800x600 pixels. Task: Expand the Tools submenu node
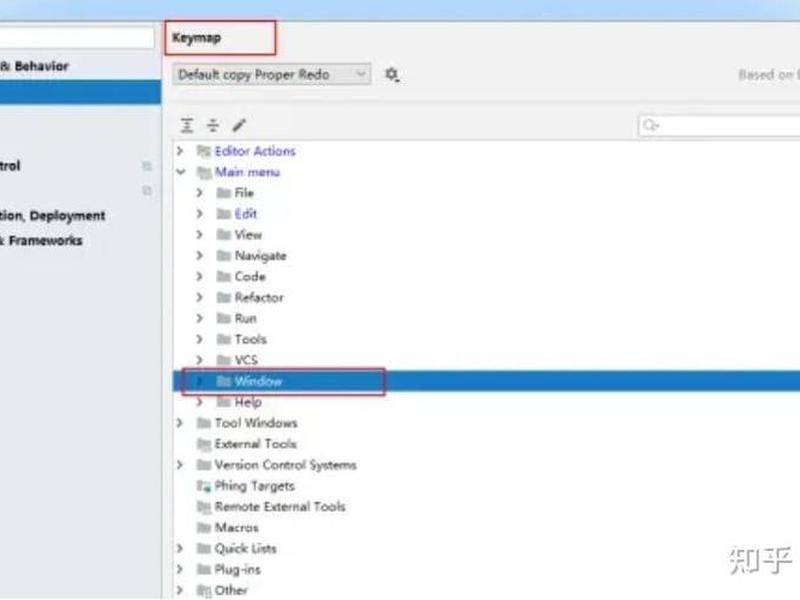pyautogui.click(x=199, y=339)
